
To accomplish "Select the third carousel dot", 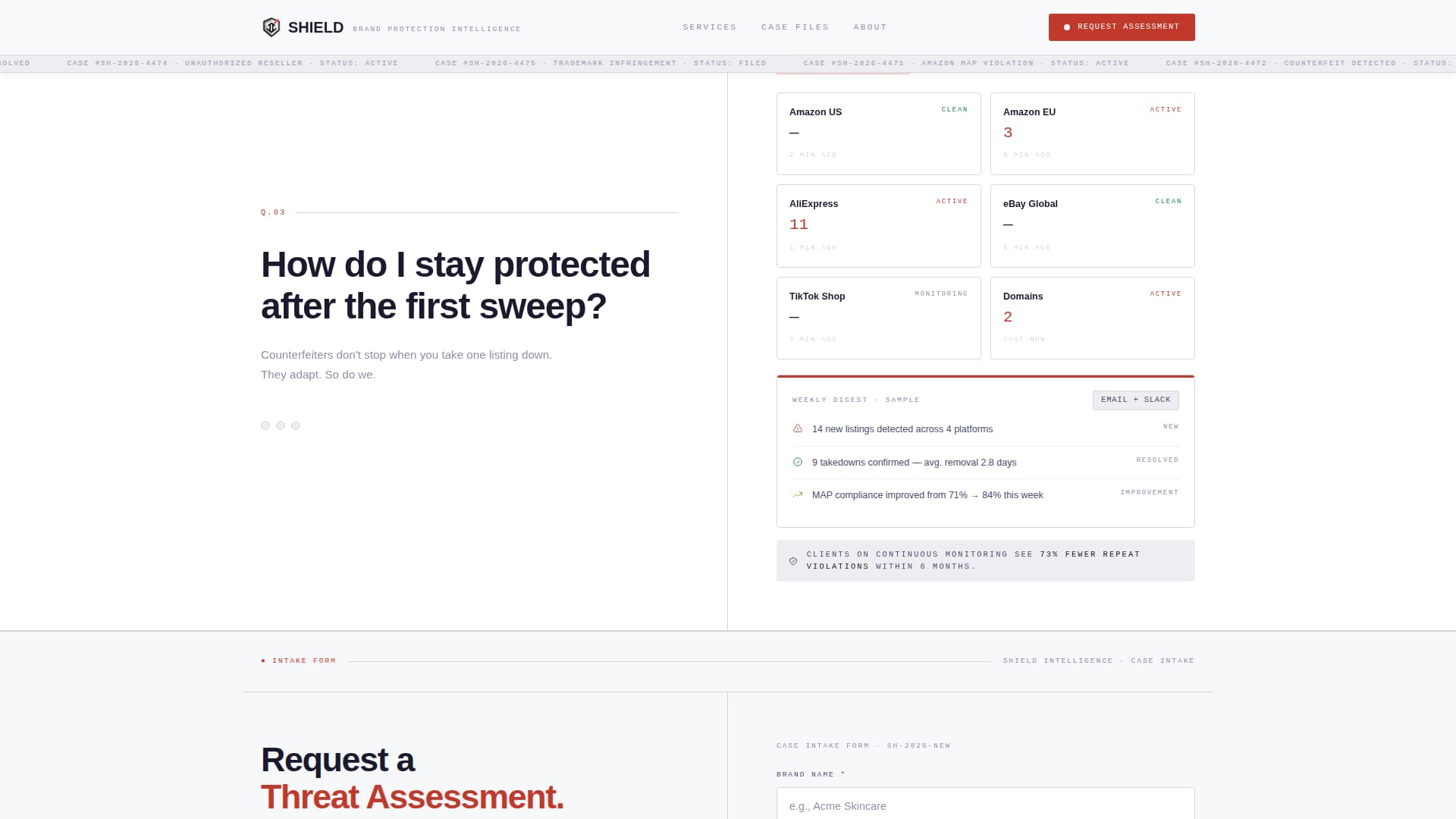I will [296, 425].
